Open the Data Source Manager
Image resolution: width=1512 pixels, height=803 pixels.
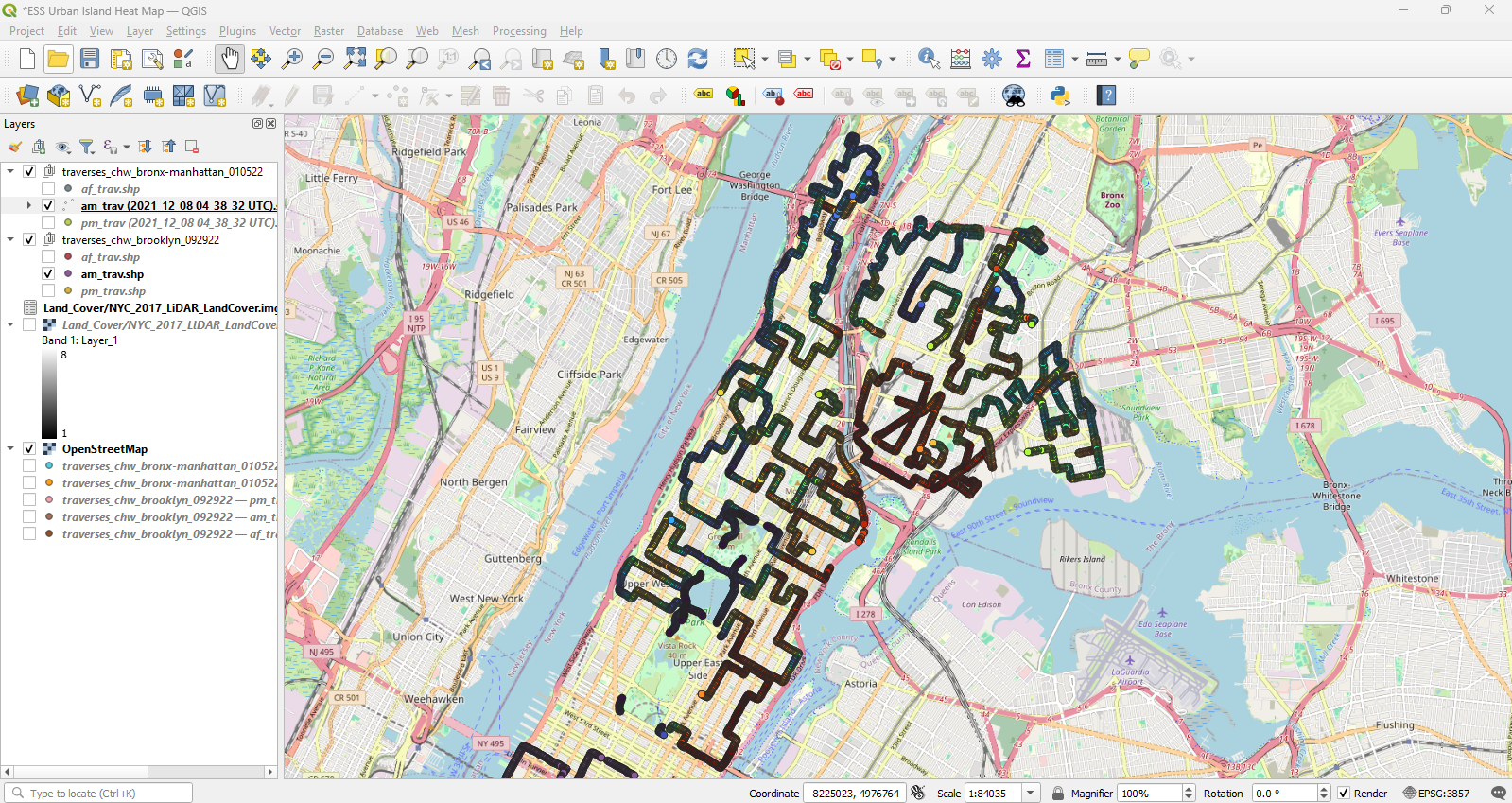tap(27, 96)
